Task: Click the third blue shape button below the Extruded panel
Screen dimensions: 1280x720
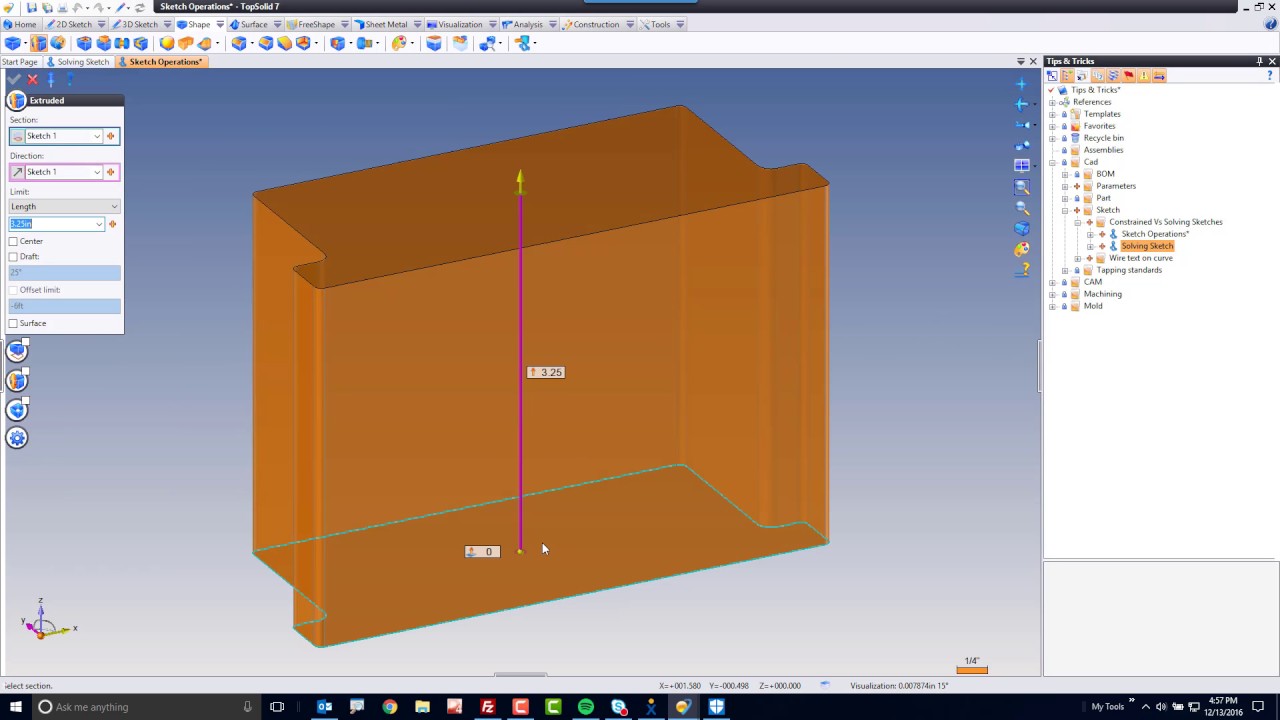Action: pos(17,410)
